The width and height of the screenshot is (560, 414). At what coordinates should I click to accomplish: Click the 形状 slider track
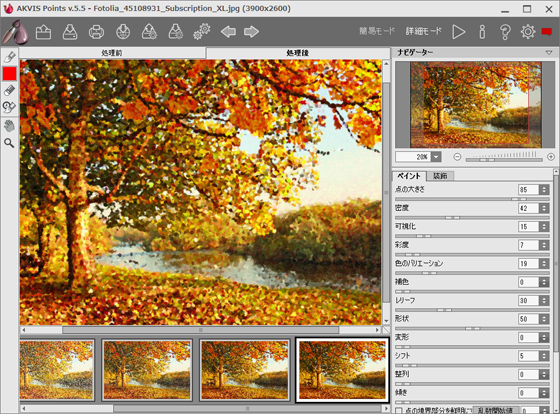pyautogui.click(x=472, y=328)
